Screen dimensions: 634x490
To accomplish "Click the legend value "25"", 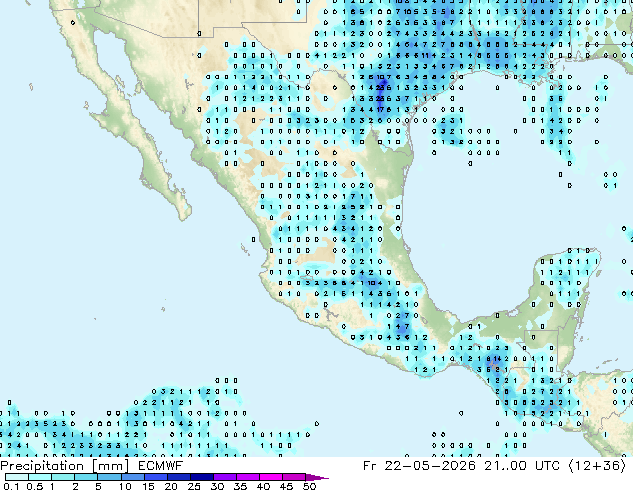I will pyautogui.click(x=194, y=486).
